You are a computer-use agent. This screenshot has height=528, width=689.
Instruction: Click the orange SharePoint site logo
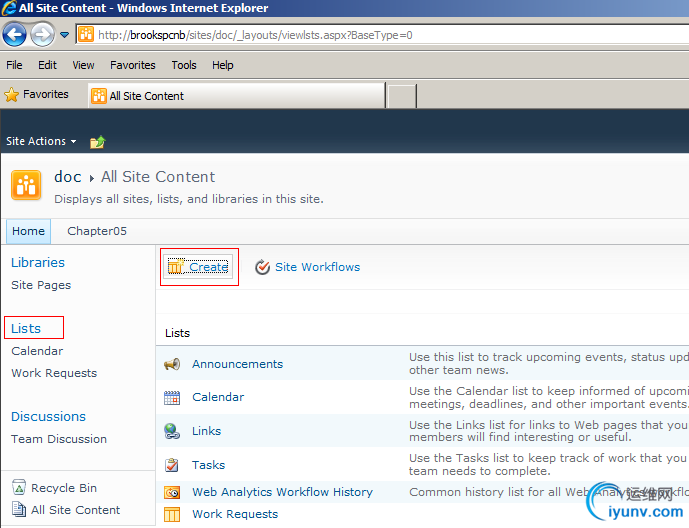[26, 185]
